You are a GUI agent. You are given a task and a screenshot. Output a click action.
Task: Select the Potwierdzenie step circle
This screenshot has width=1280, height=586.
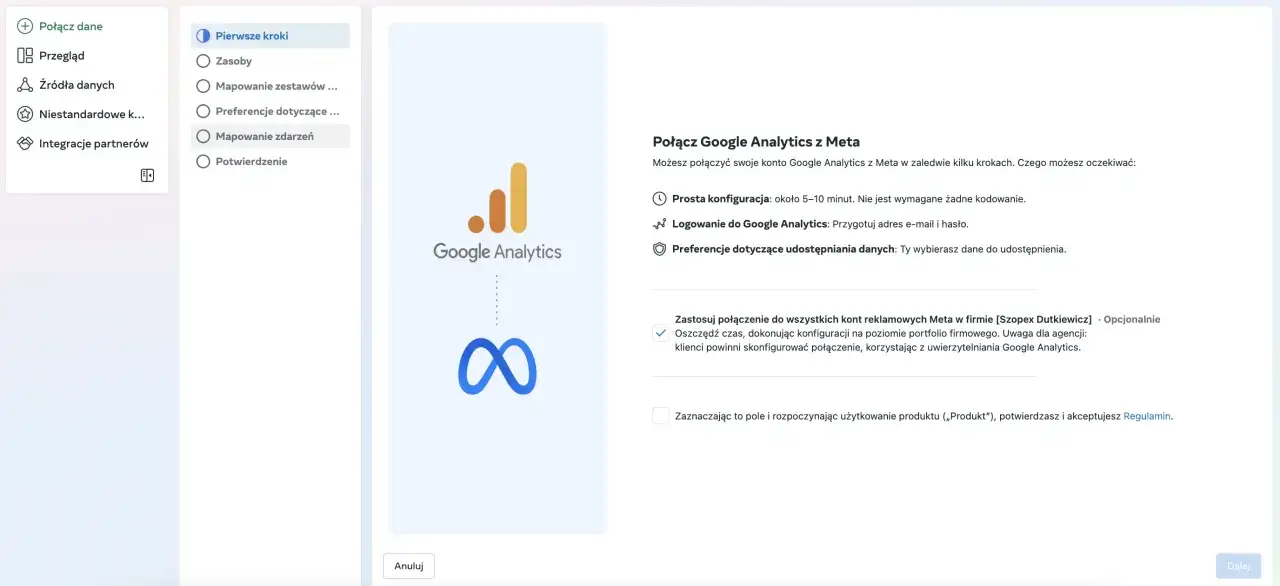pos(202,161)
